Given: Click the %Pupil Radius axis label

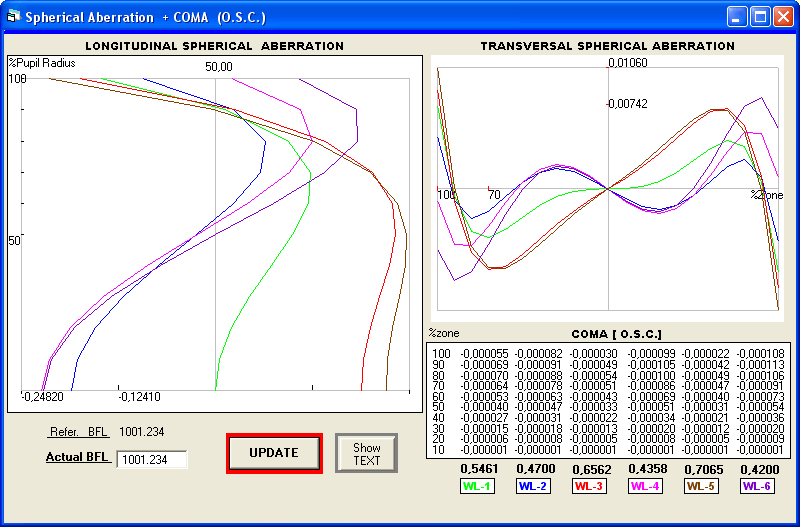Looking at the screenshot, I should (42, 63).
